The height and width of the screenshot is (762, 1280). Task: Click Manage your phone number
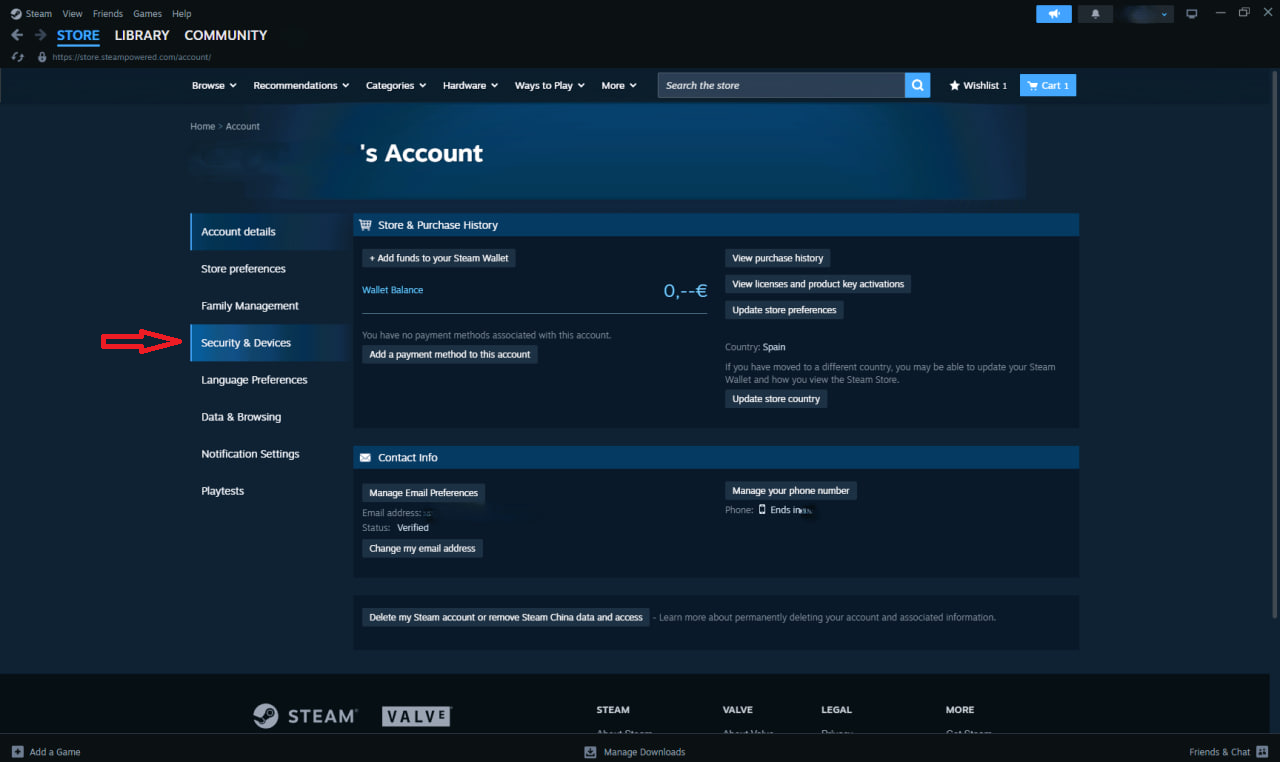click(791, 491)
